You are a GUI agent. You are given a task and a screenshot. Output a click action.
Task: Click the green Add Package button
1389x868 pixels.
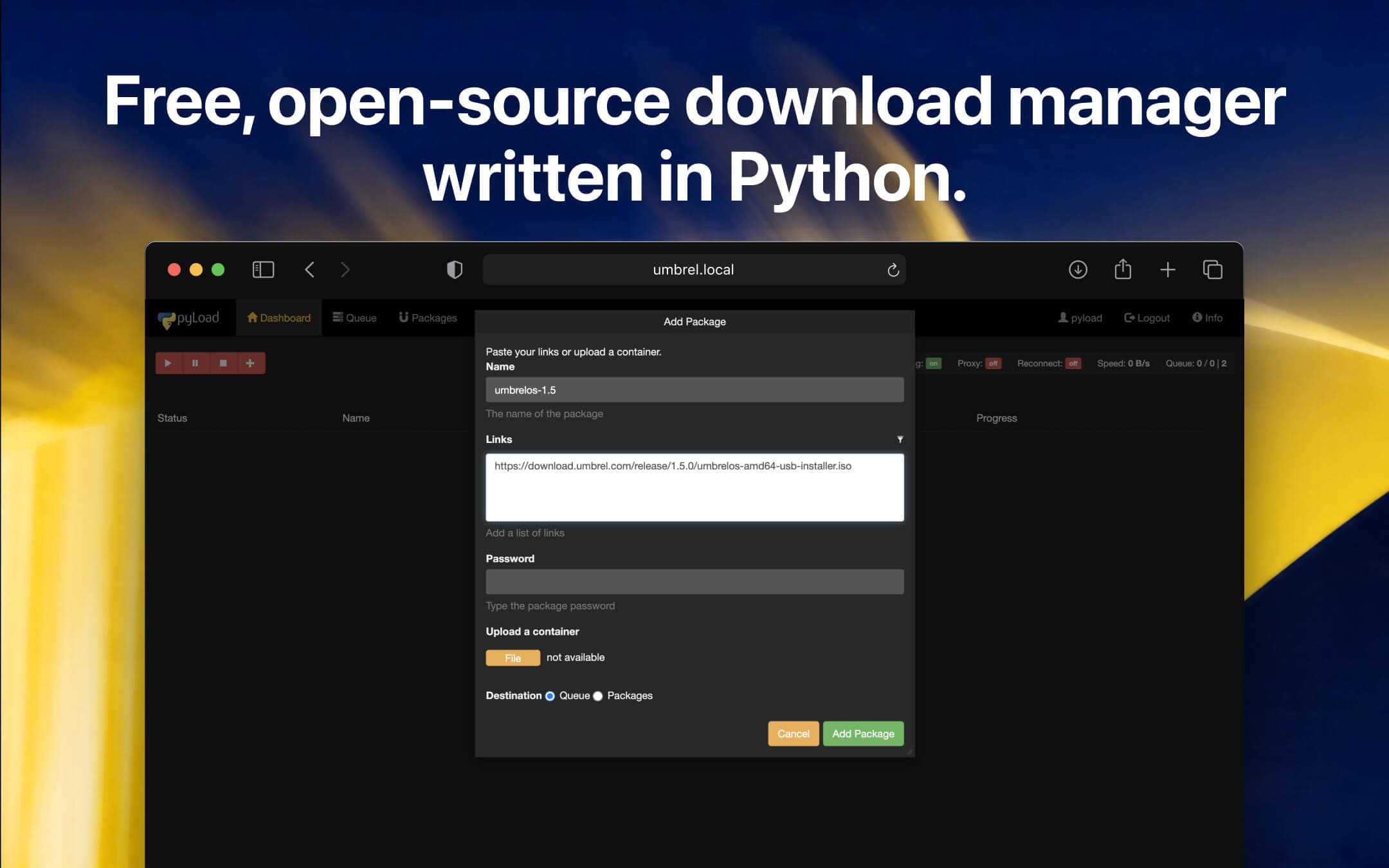point(863,734)
